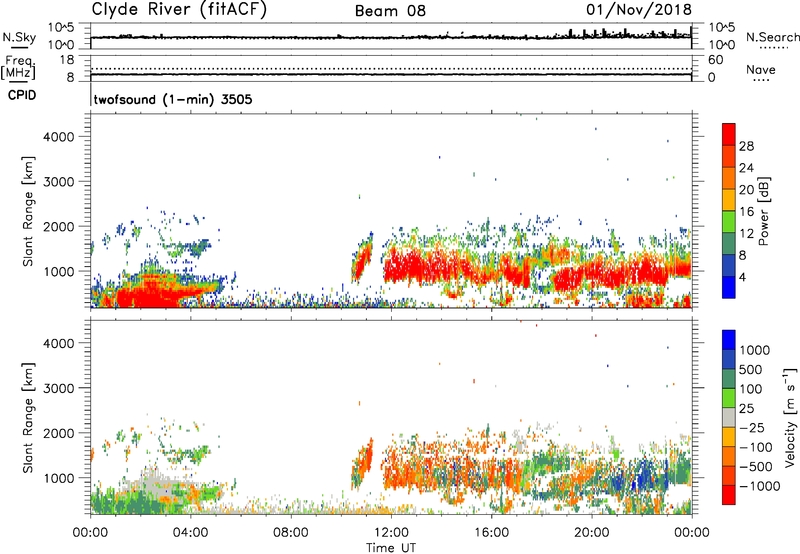This screenshot has width=800, height=554.
Task: Click the N.Search dotted line legend sample
Action: click(x=773, y=48)
